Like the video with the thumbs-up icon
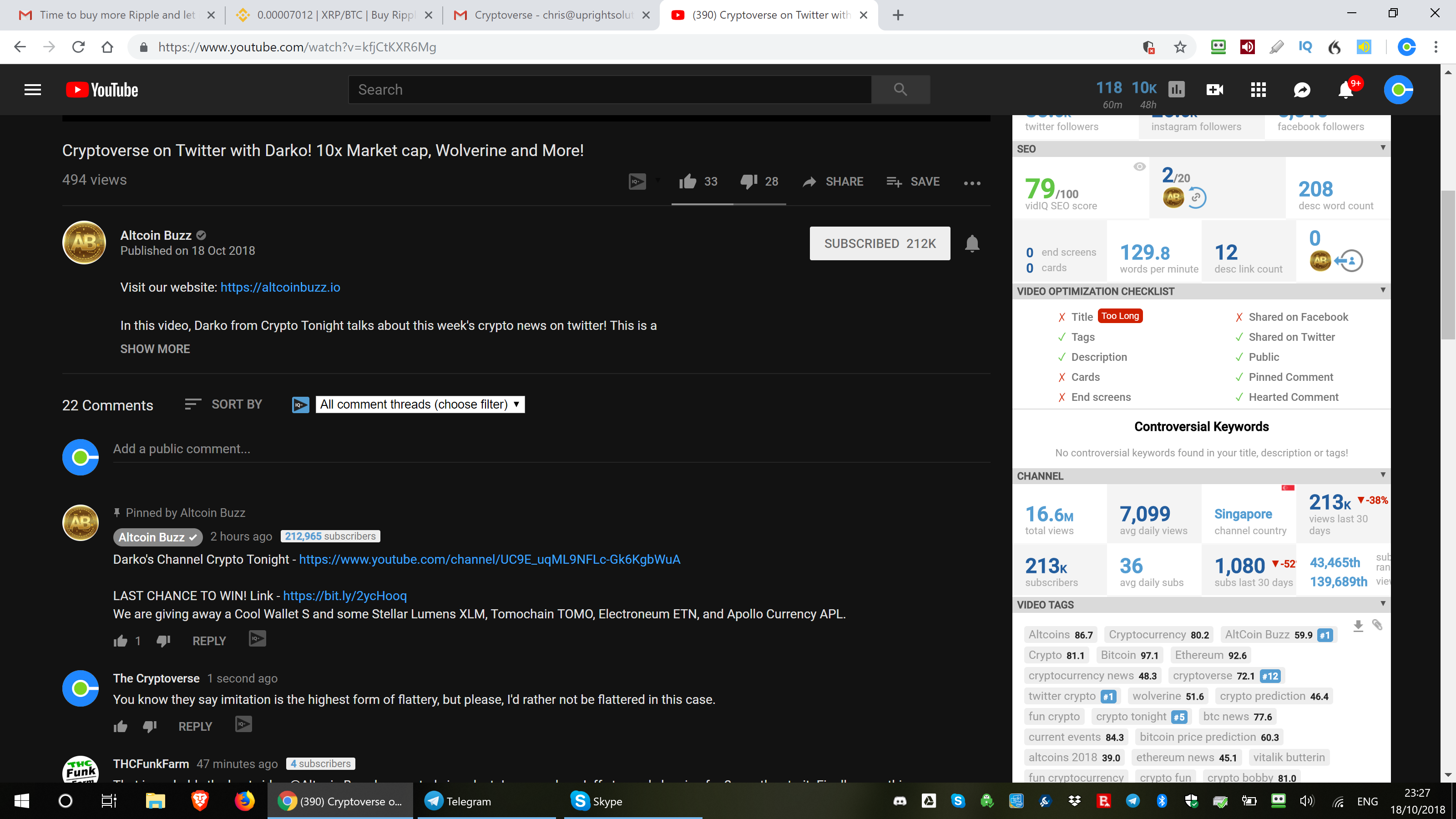 688,182
